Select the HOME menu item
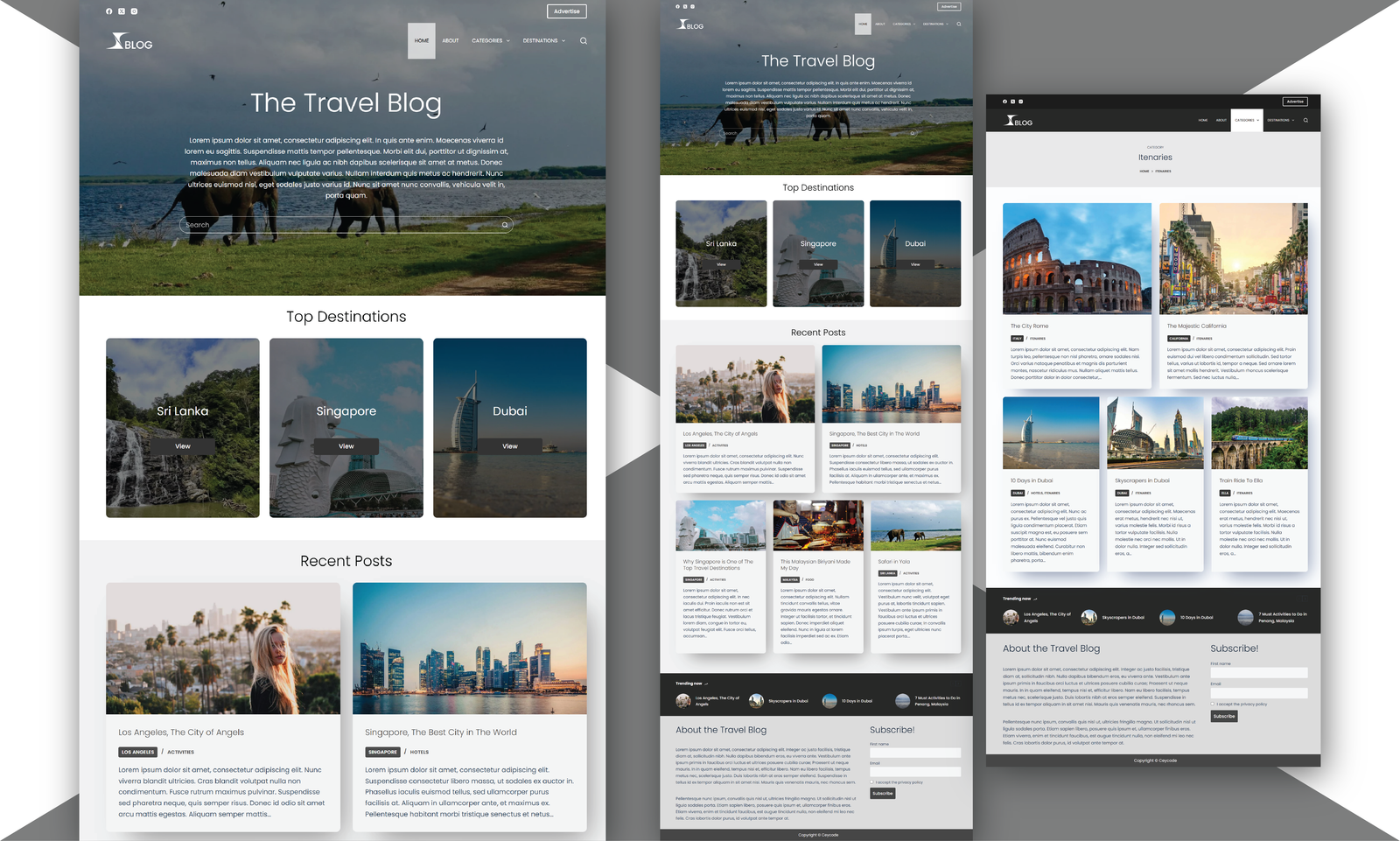Screen dimensions: 1400x841 pos(421,40)
